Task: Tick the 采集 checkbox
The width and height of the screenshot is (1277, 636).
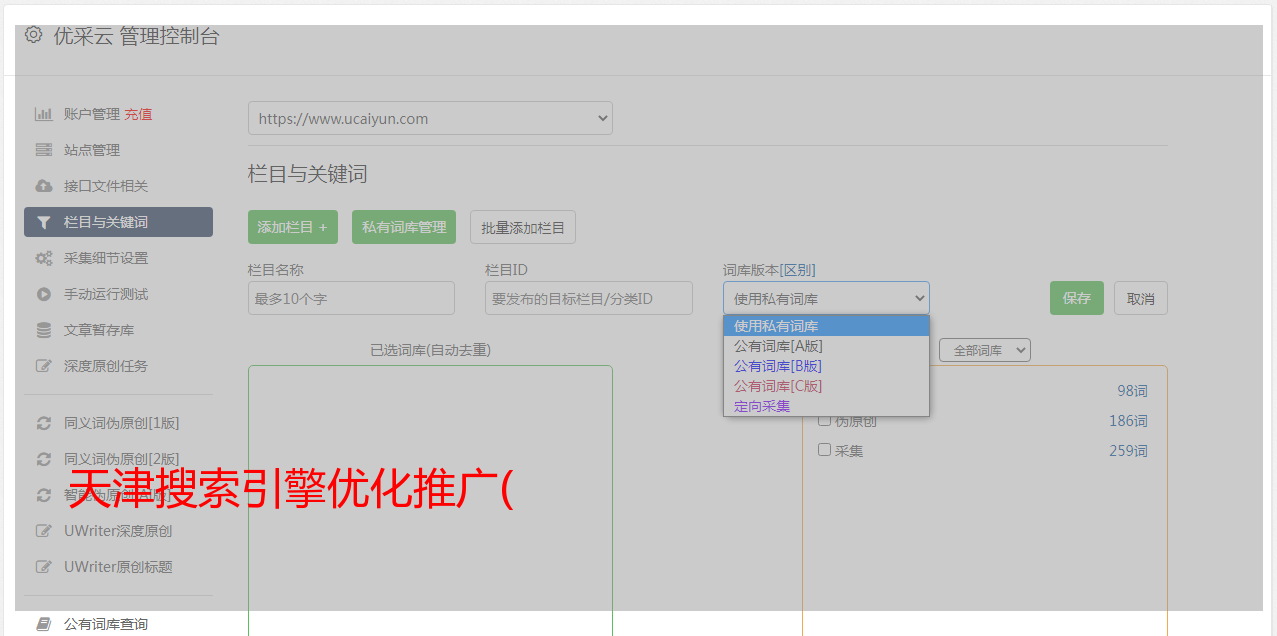Action: [x=825, y=450]
